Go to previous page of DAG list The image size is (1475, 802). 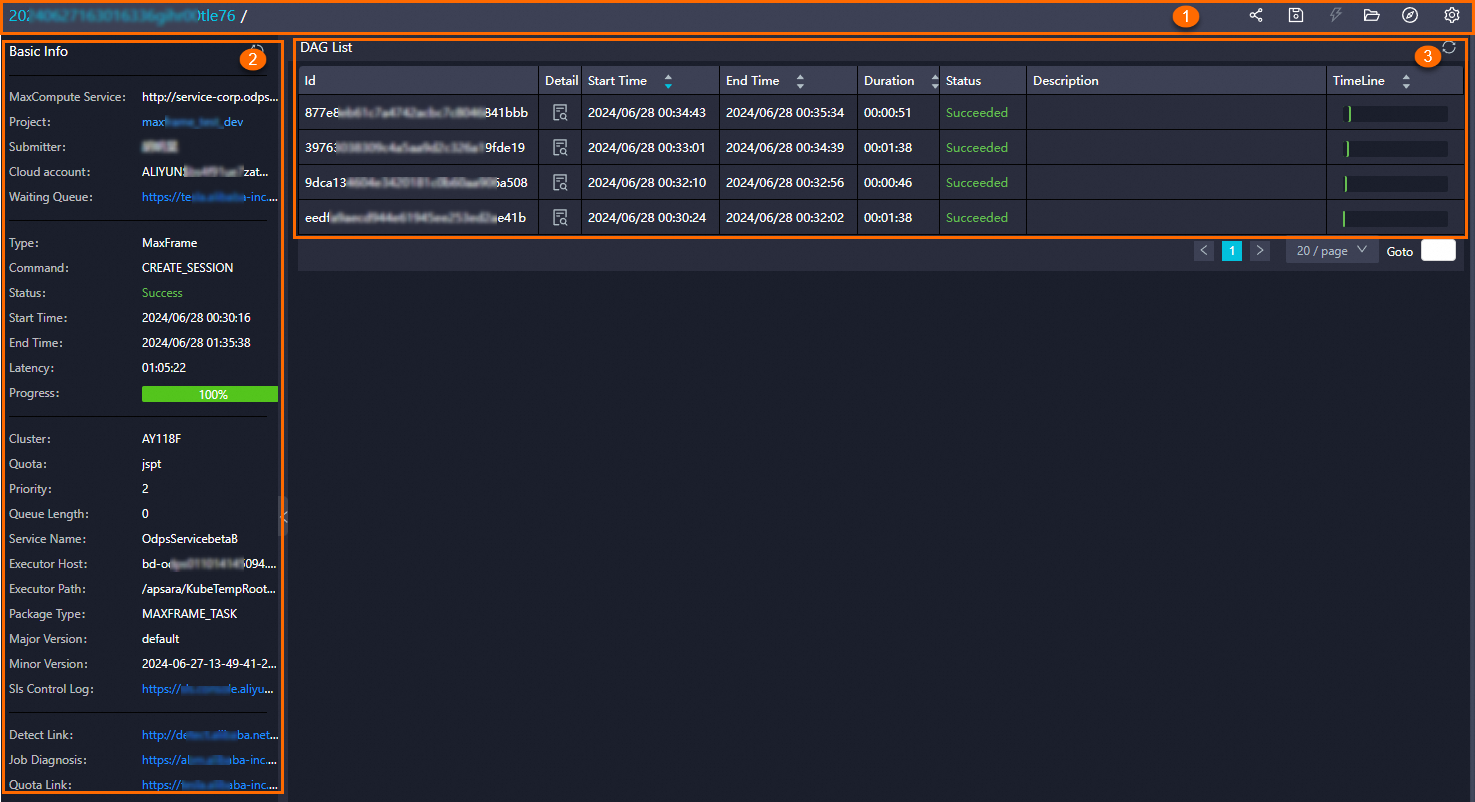coord(1204,251)
